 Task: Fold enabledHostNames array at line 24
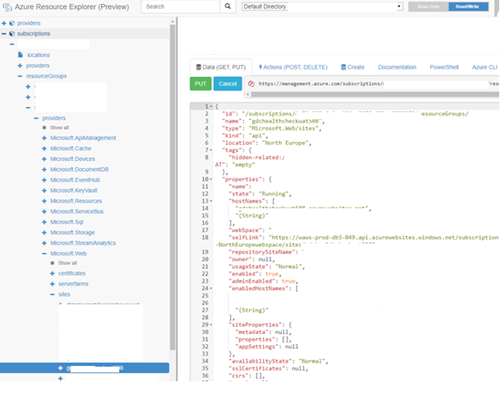[211, 288]
